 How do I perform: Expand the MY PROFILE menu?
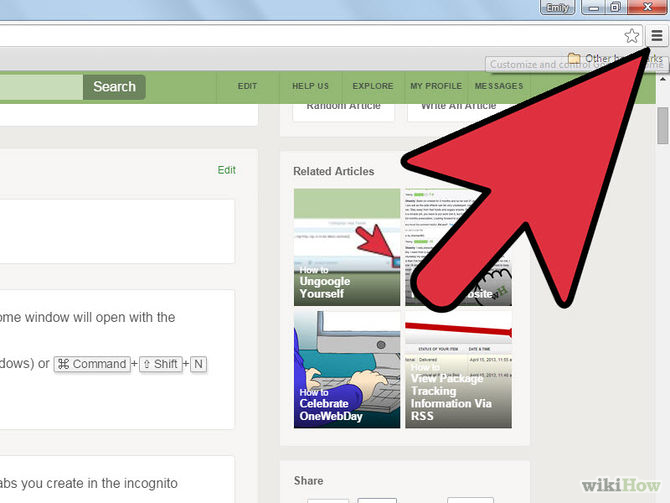pos(436,86)
